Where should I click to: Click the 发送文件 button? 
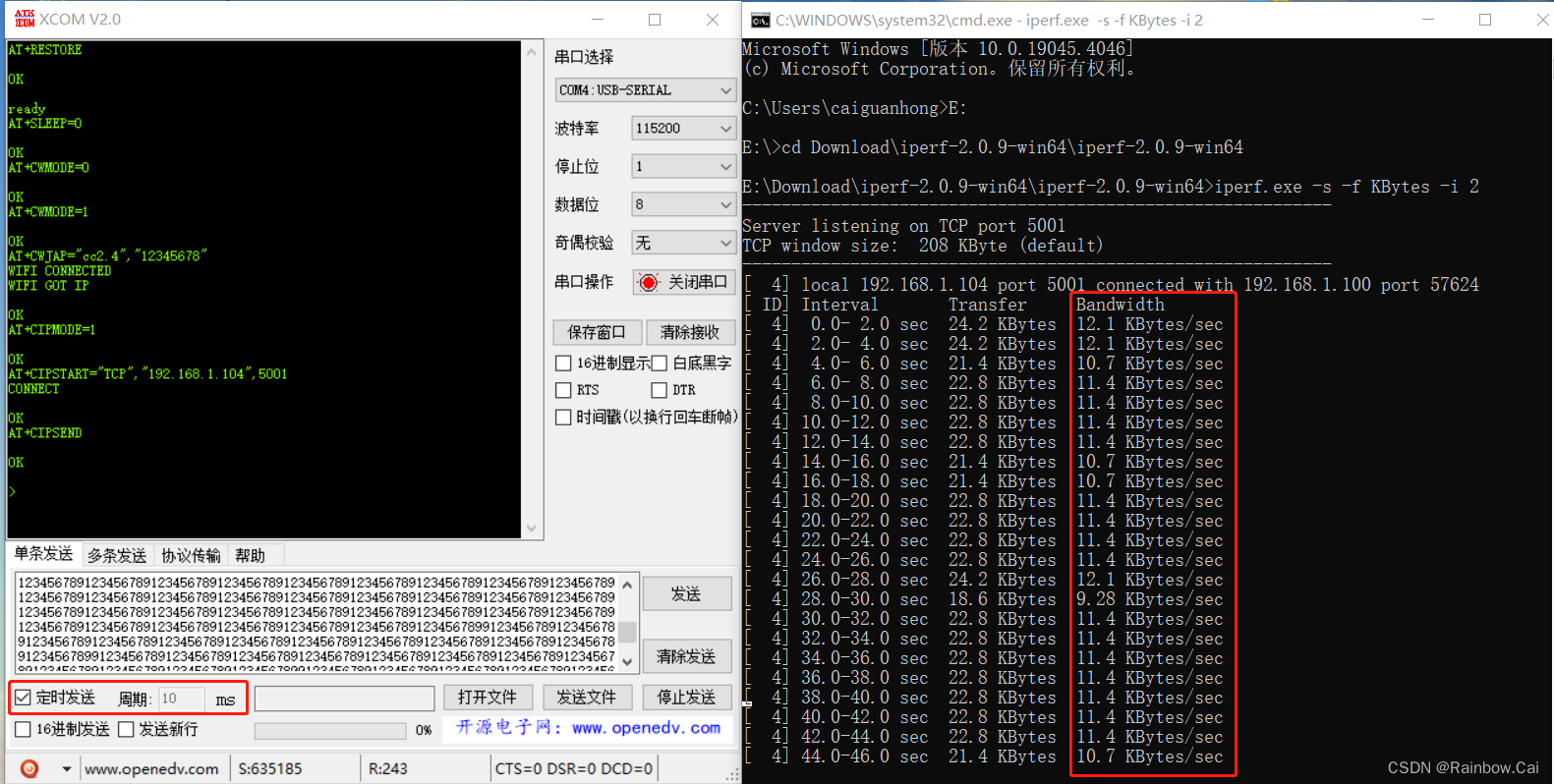(587, 698)
